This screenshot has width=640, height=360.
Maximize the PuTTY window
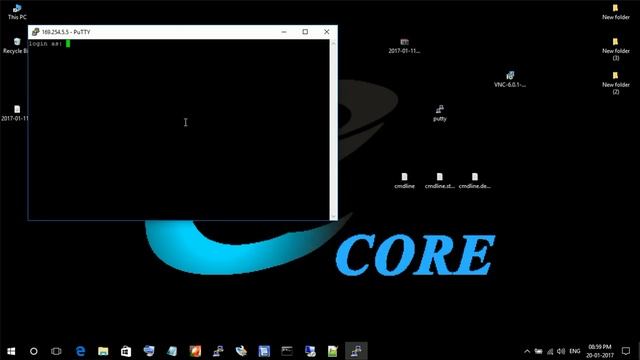tap(305, 32)
